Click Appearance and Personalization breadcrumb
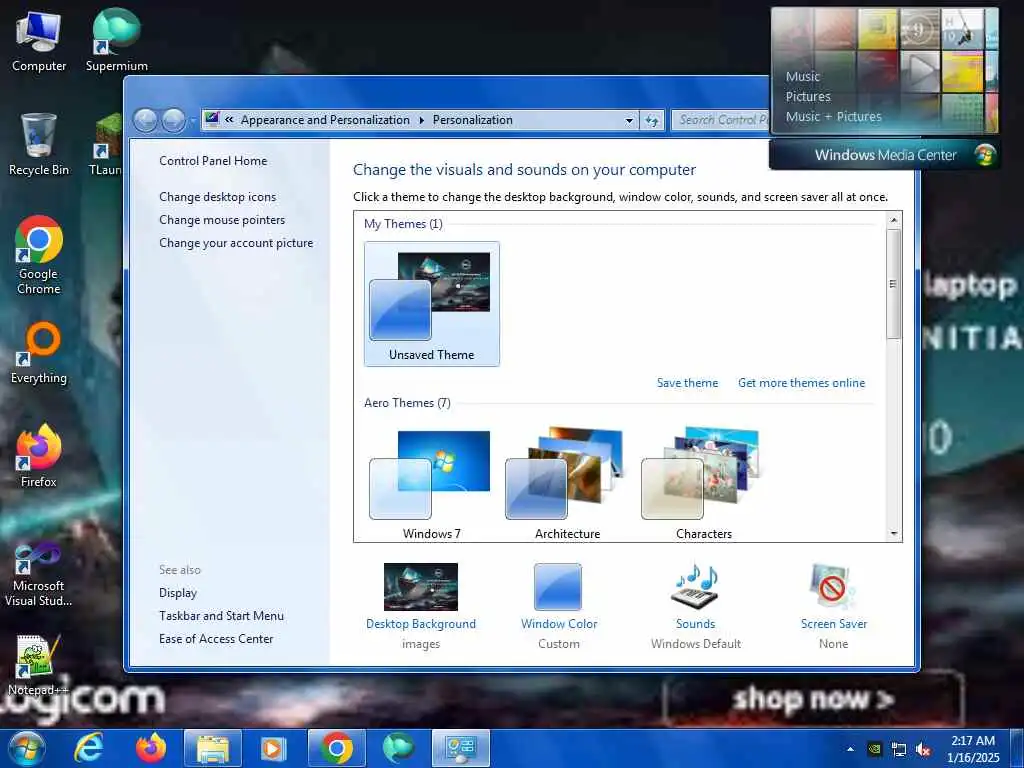 click(x=325, y=120)
